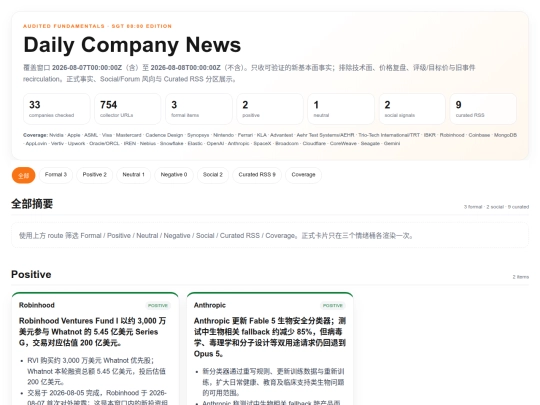Show the Negative 0 filter

(174, 175)
